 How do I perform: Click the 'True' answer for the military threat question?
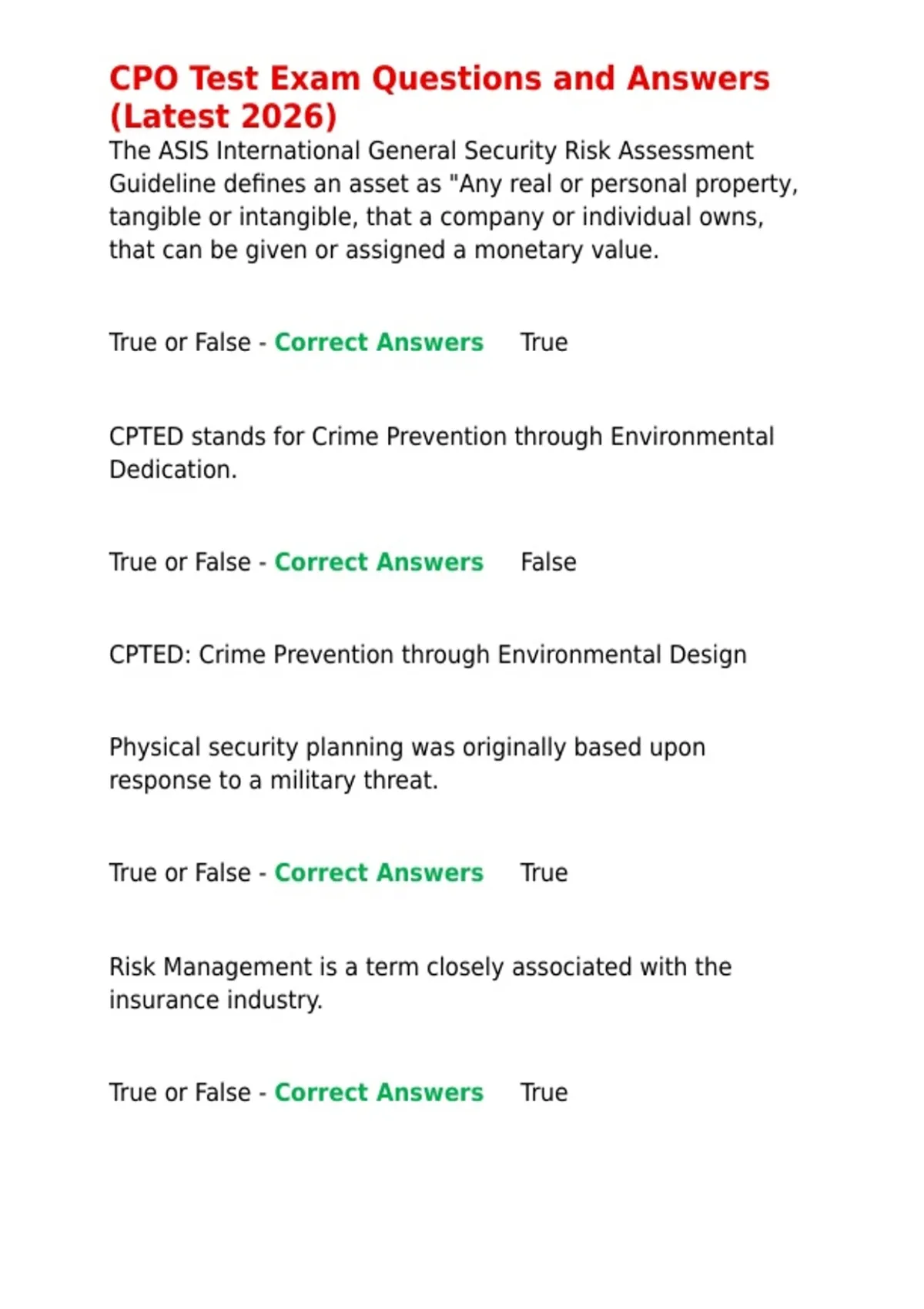544,872
